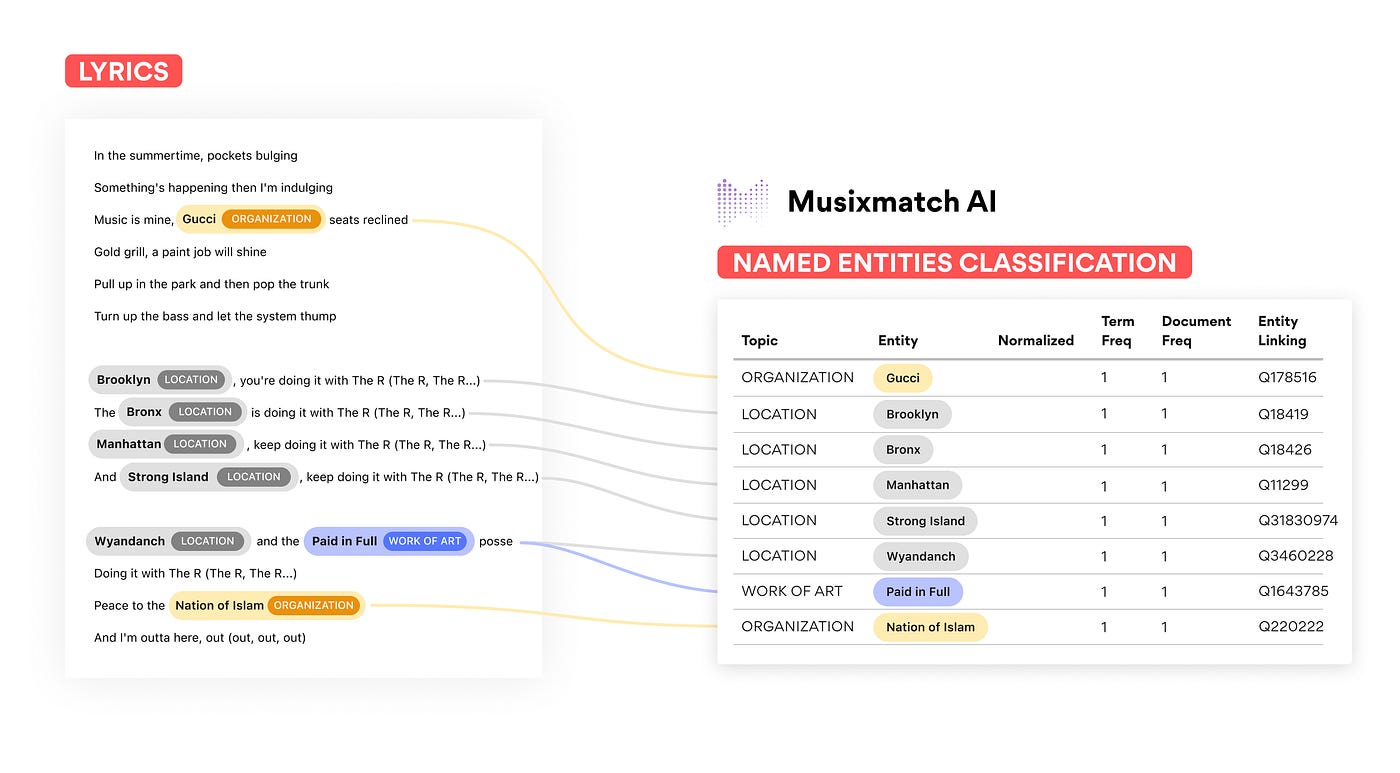This screenshot has height=773, width=1400.
Task: Open entity link Q11299
Action: point(1283,485)
